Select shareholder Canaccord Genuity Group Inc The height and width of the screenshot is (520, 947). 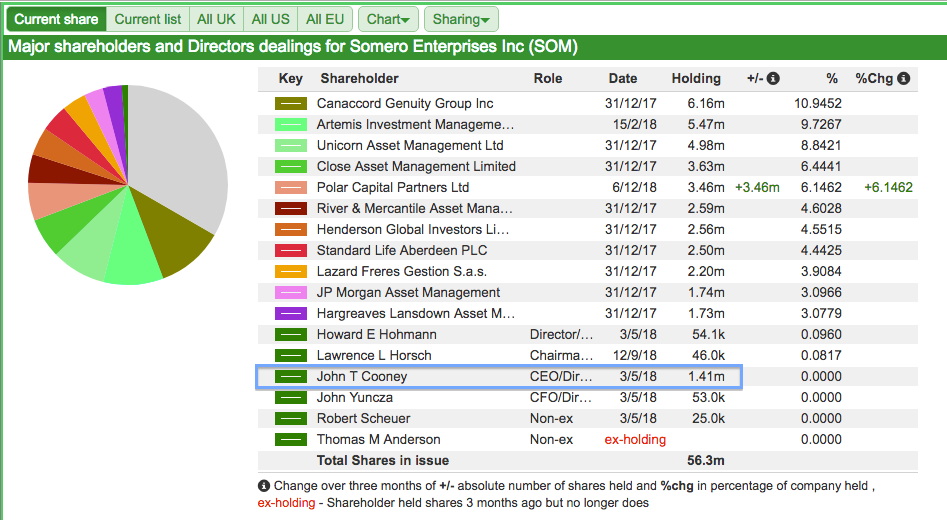point(405,103)
